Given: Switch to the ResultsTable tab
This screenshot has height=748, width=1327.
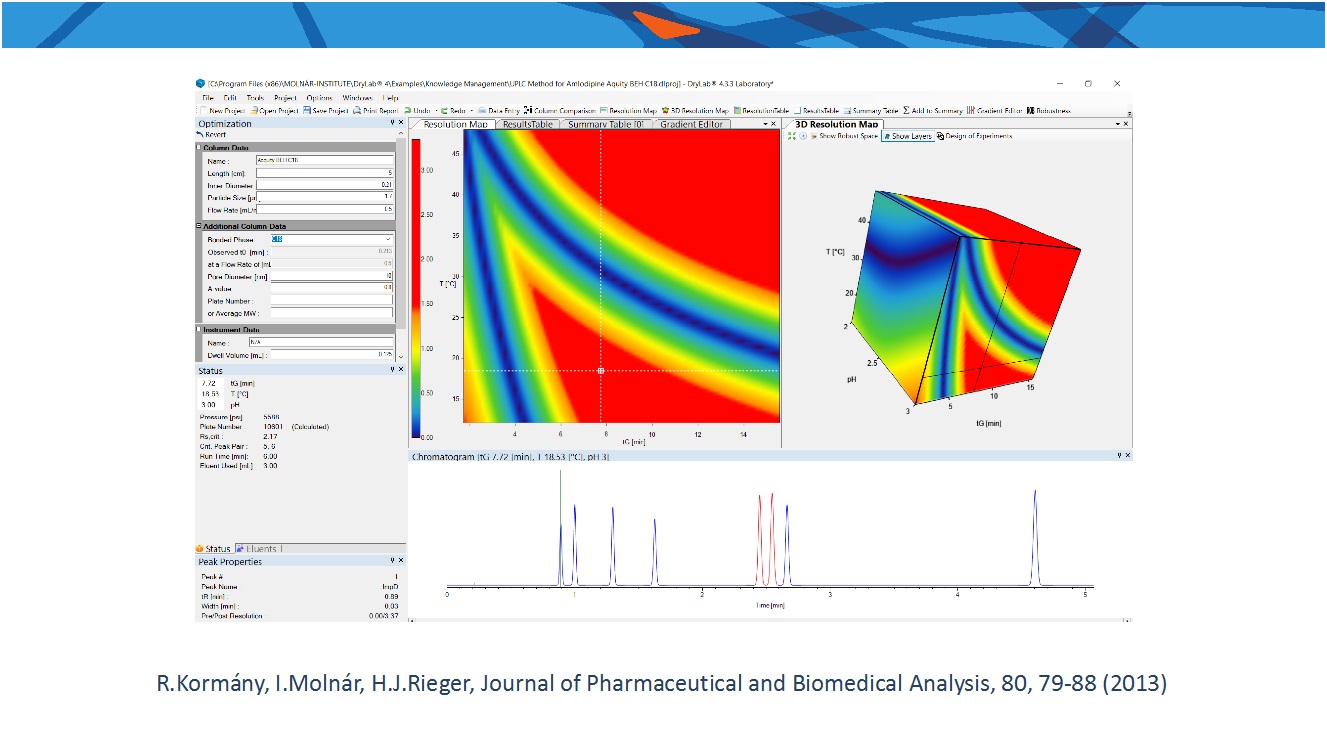Looking at the screenshot, I should click(527, 124).
